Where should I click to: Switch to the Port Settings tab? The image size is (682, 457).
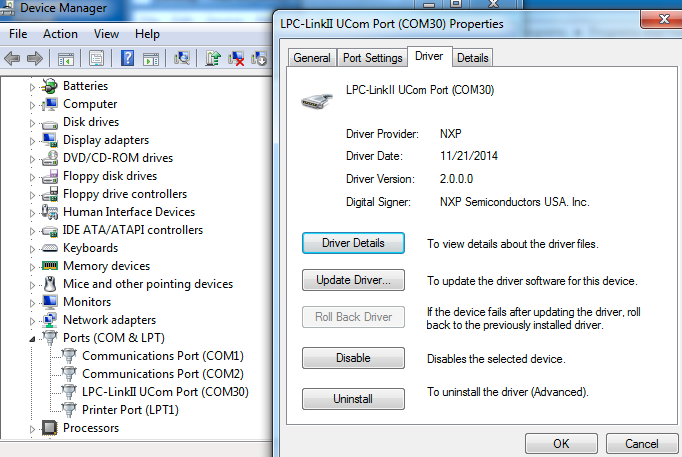[x=372, y=58]
